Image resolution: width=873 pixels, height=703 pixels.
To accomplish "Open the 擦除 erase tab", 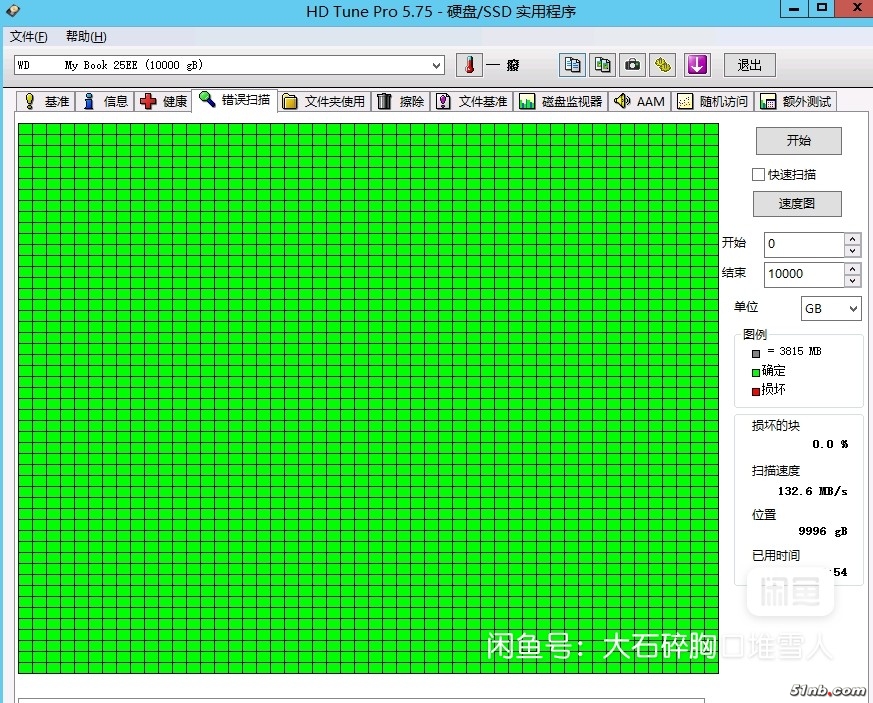I will (x=400, y=101).
